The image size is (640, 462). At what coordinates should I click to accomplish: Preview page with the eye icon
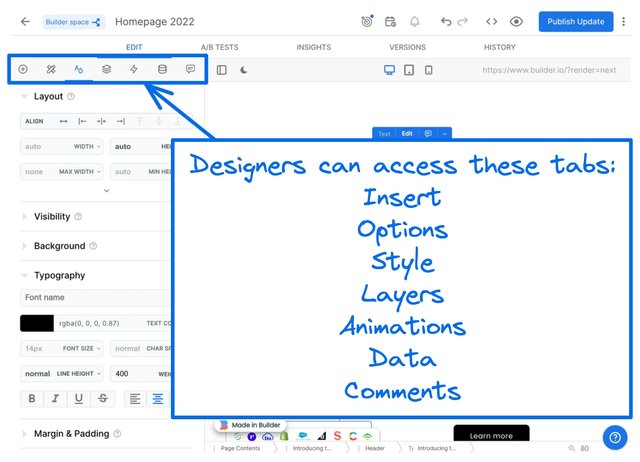coord(516,22)
